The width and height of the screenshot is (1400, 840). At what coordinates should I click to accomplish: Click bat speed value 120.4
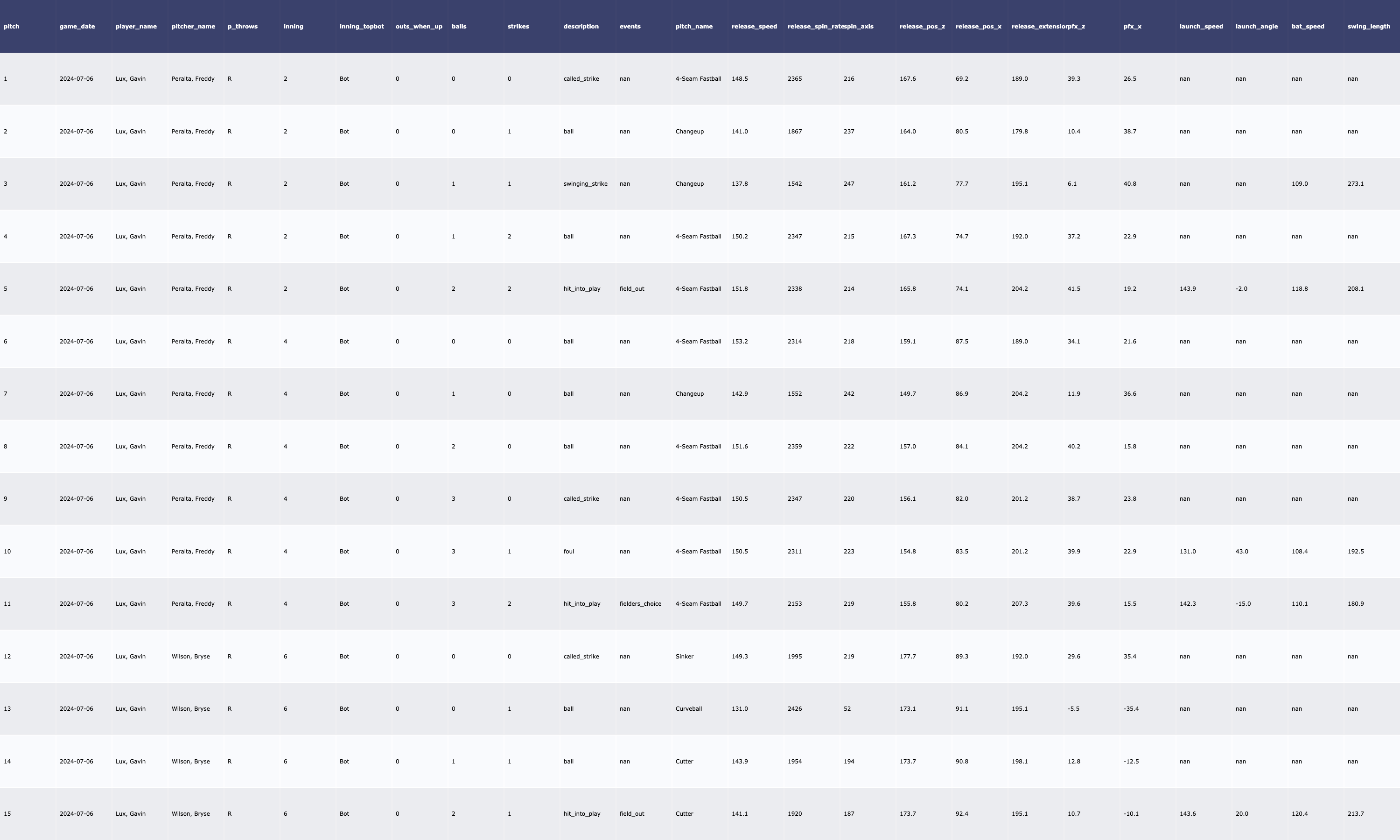[x=1299, y=814]
